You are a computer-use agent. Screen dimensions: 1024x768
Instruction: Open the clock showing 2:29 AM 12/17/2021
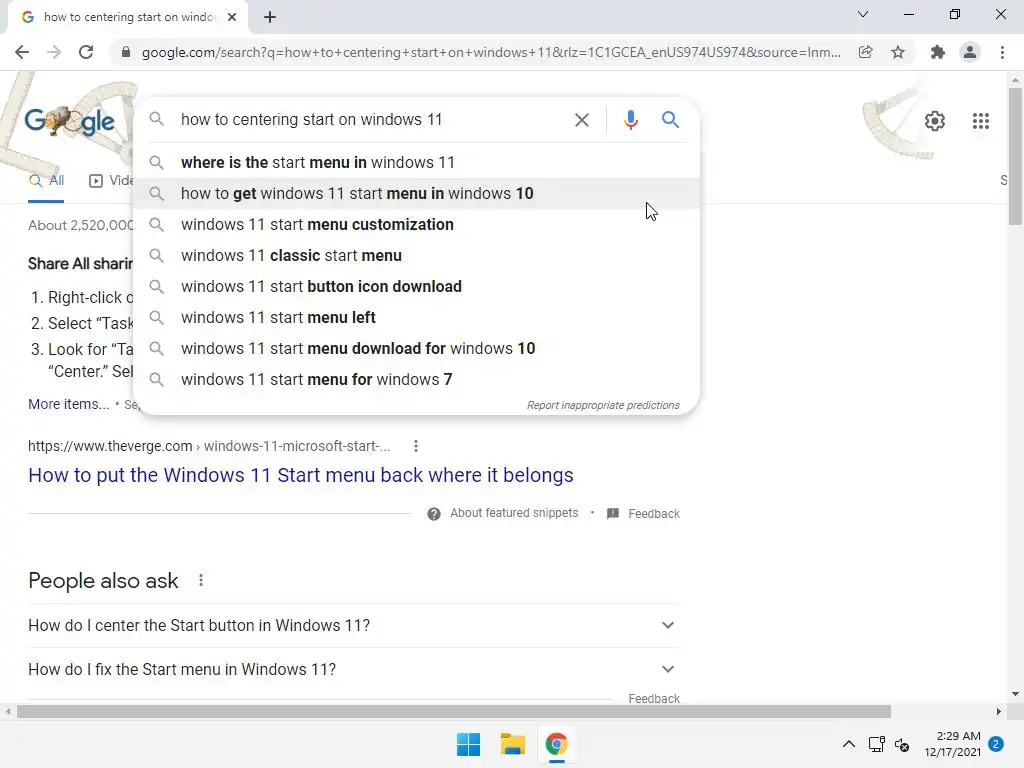[952, 744]
